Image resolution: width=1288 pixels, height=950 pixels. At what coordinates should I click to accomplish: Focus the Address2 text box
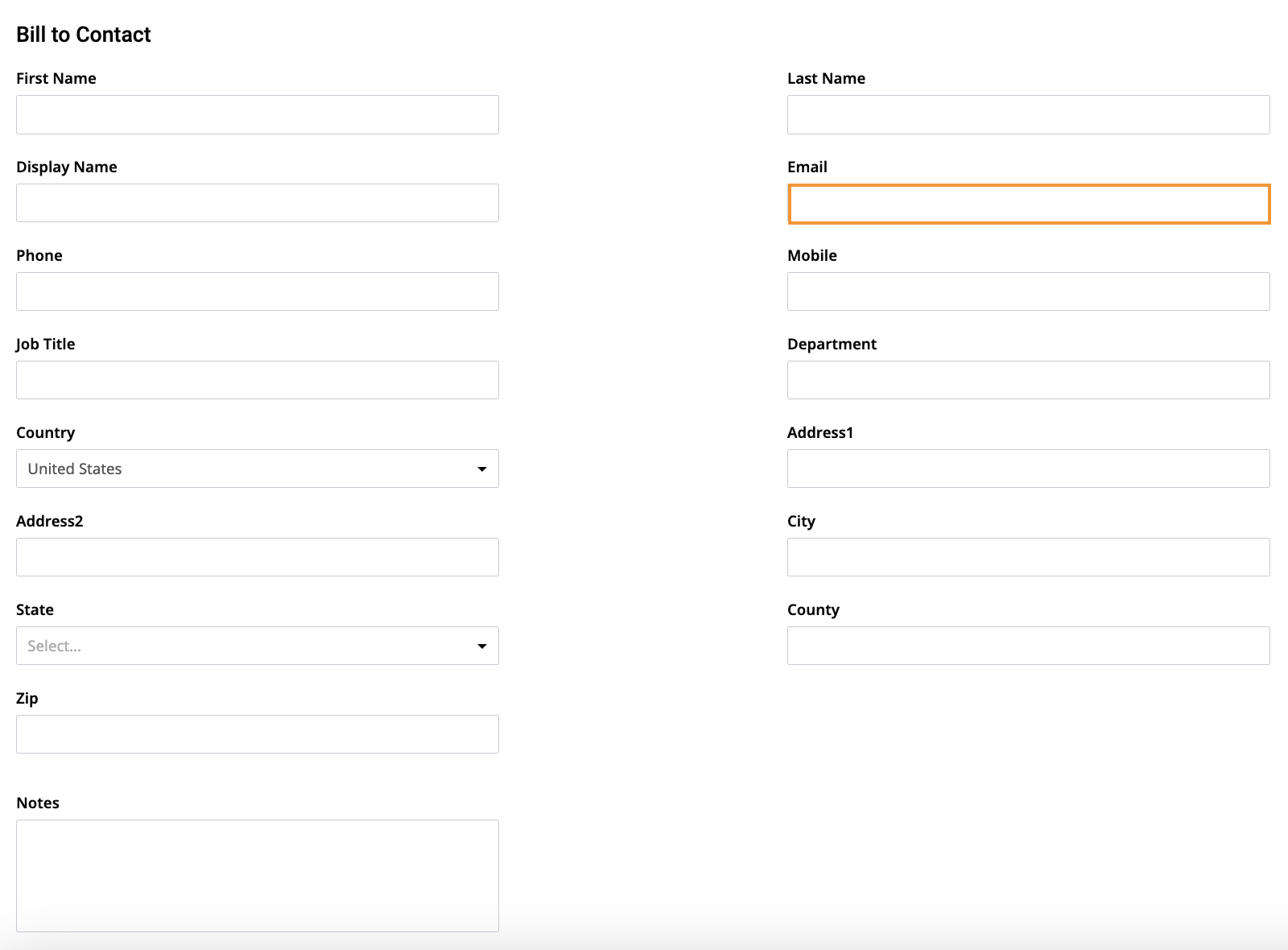(x=258, y=557)
